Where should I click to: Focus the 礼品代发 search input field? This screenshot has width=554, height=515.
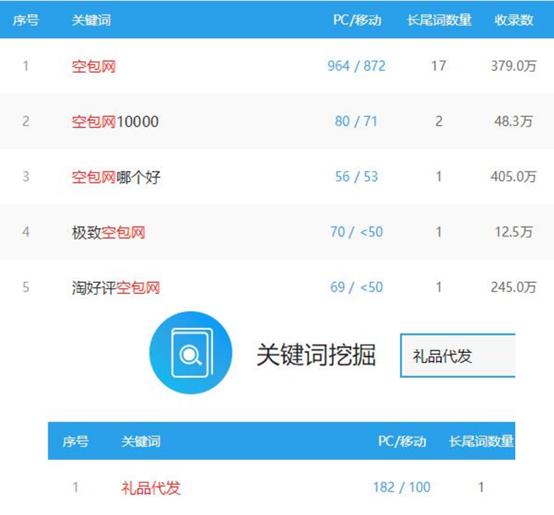tap(458, 355)
